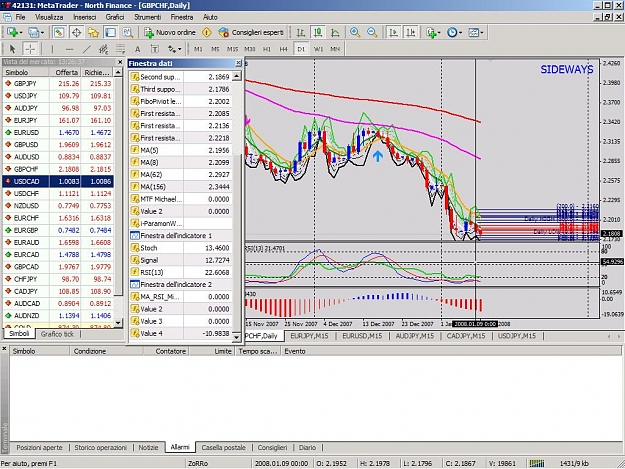Toggle Consiglieri esperti button
Screen dimensions: 625x469
251,33
